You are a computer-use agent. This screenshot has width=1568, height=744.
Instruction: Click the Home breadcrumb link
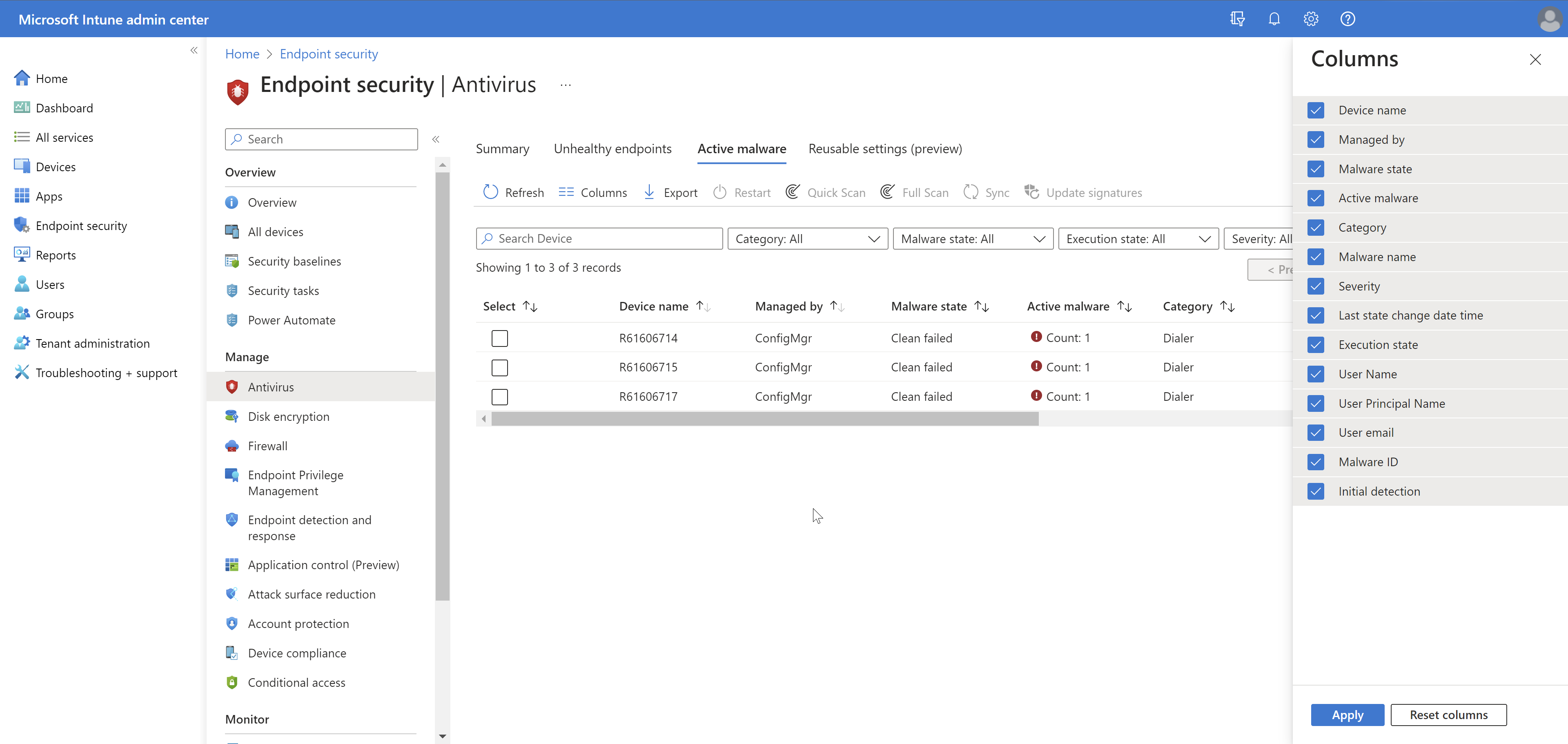tap(242, 54)
